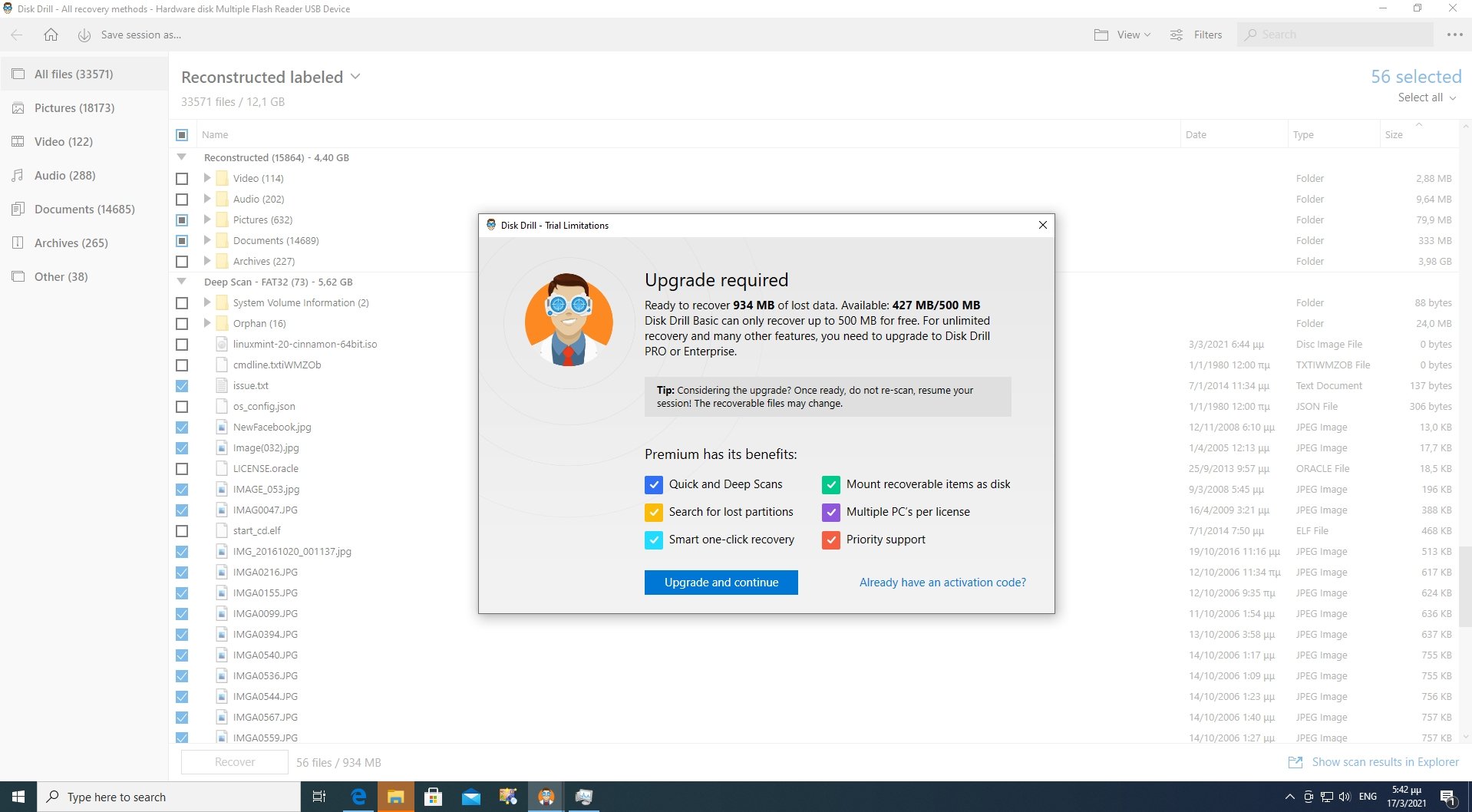
Task: Select the Video category icon
Action: (x=18, y=141)
